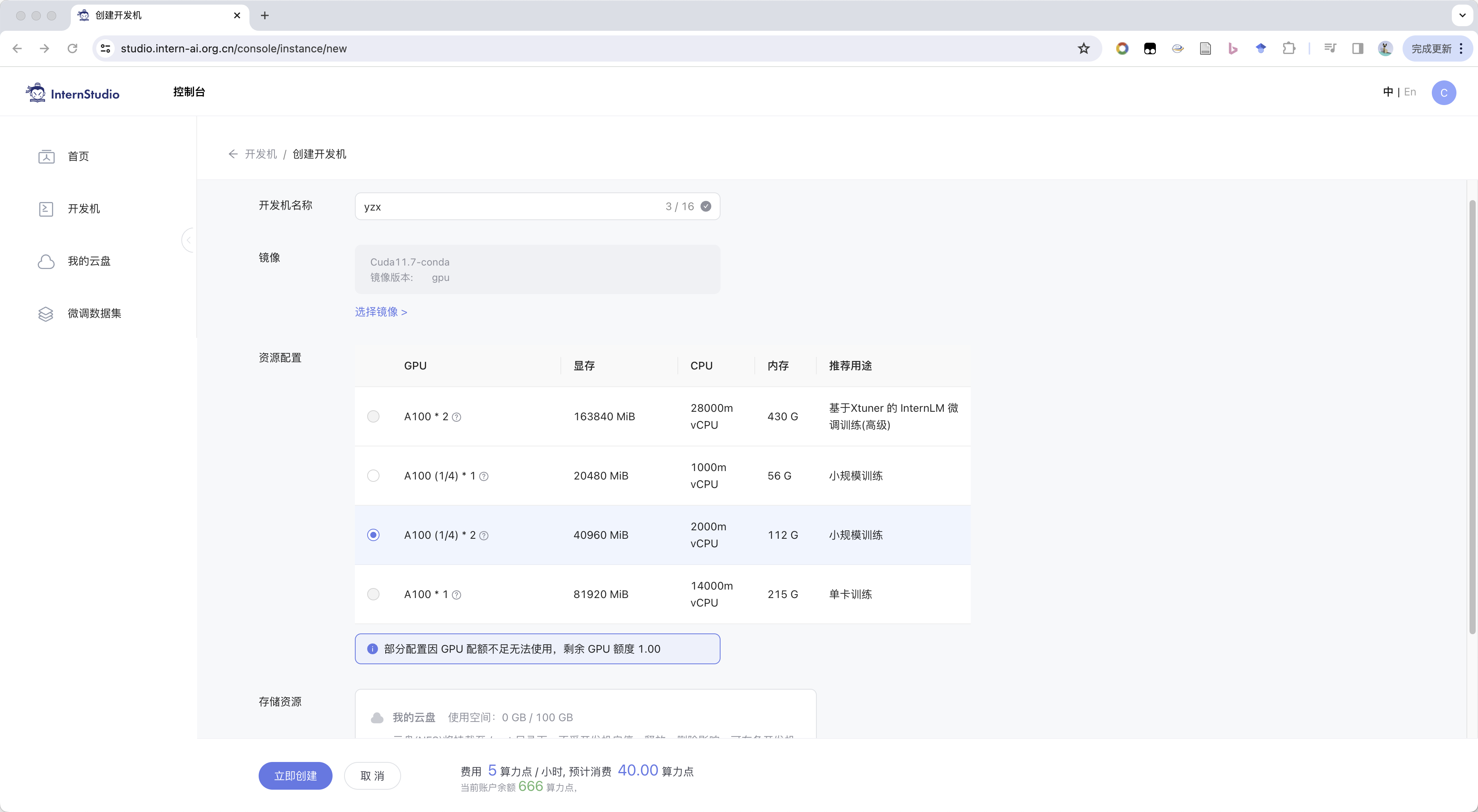This screenshot has height=812, width=1478.
Task: Open 微调数据集 datasets sidebar item
Action: (x=94, y=313)
